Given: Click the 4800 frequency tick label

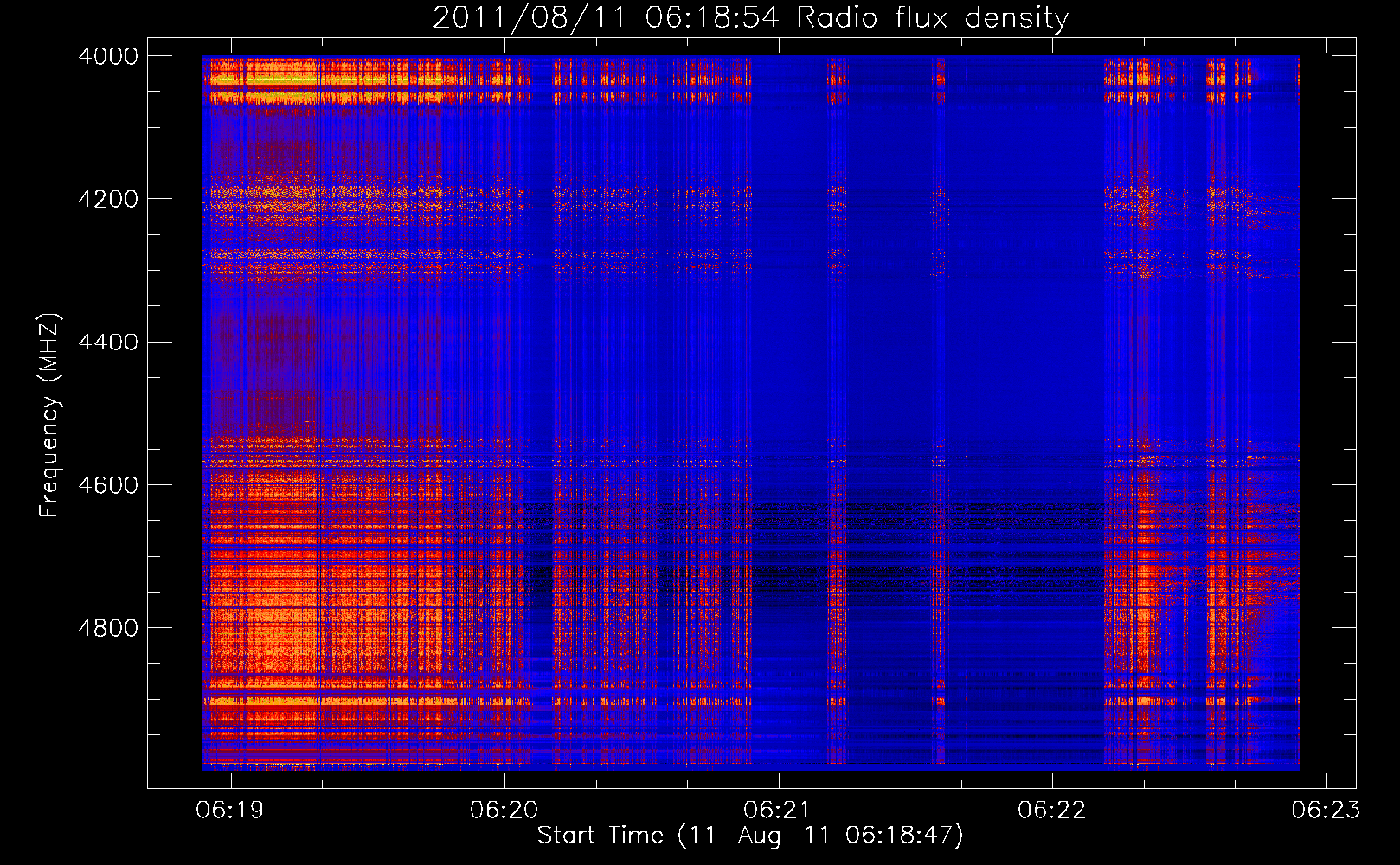Looking at the screenshot, I should [108, 627].
